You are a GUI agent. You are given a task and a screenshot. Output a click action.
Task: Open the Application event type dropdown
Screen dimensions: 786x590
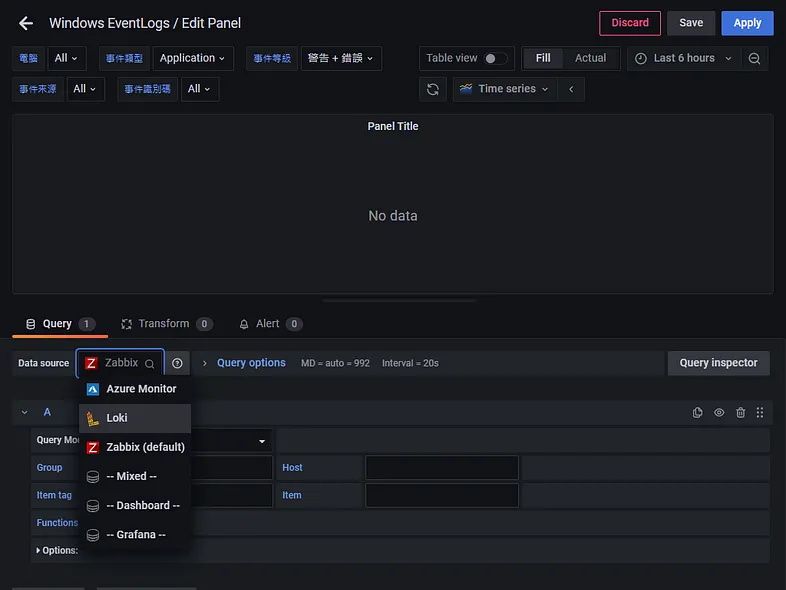pyautogui.click(x=192, y=58)
